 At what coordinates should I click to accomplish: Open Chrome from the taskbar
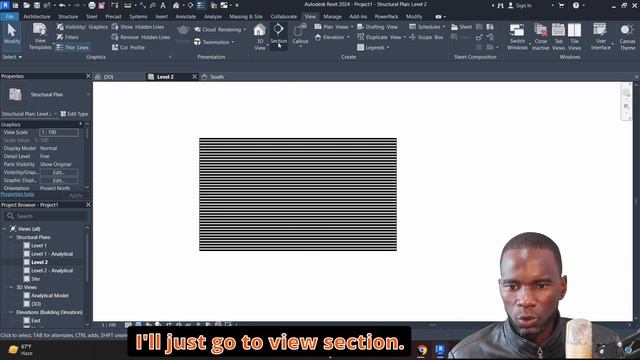click(x=422, y=350)
